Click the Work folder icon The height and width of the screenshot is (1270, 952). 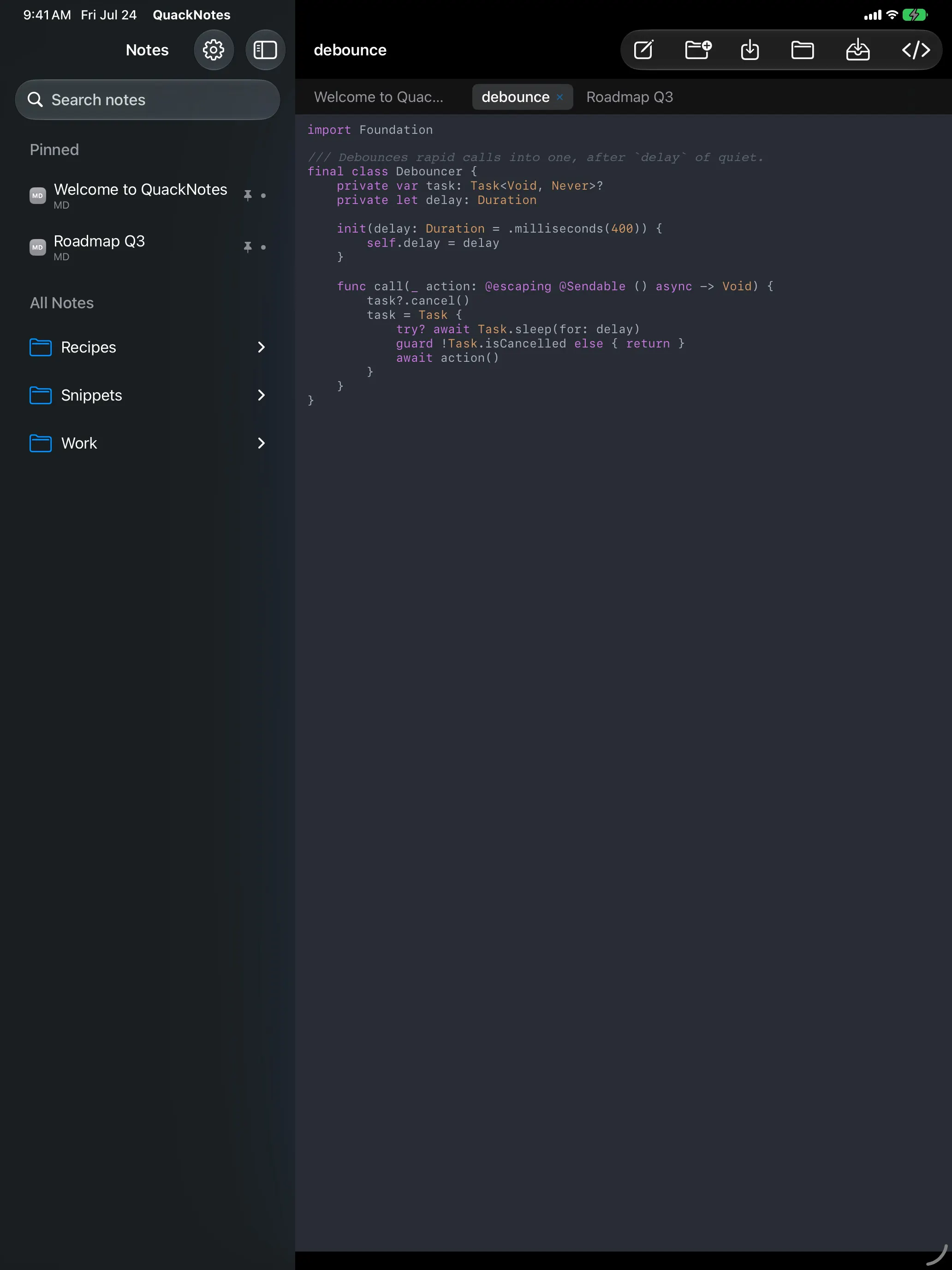point(40,443)
